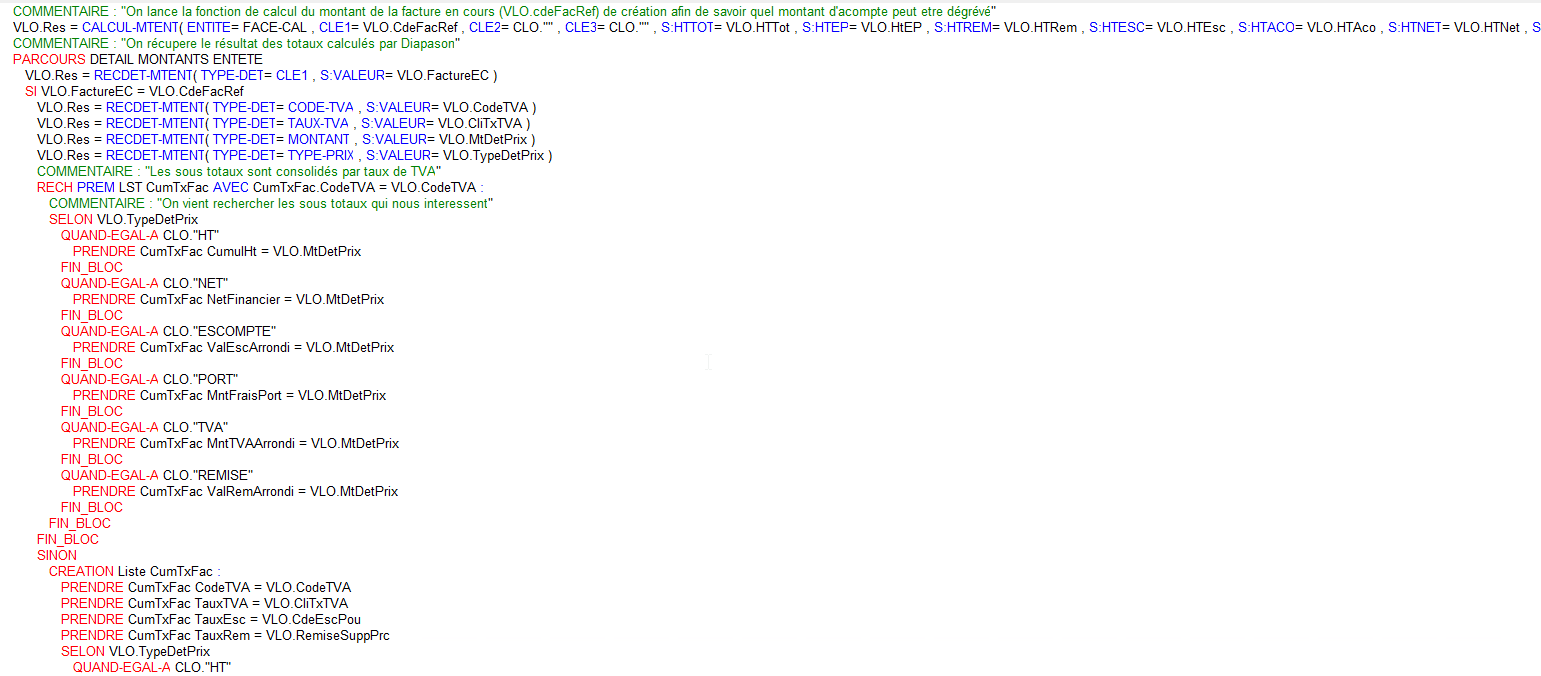Click the PRENDRE CumTxFac TauxRem line
Screen dimensions: 1541x676
tap(225, 636)
